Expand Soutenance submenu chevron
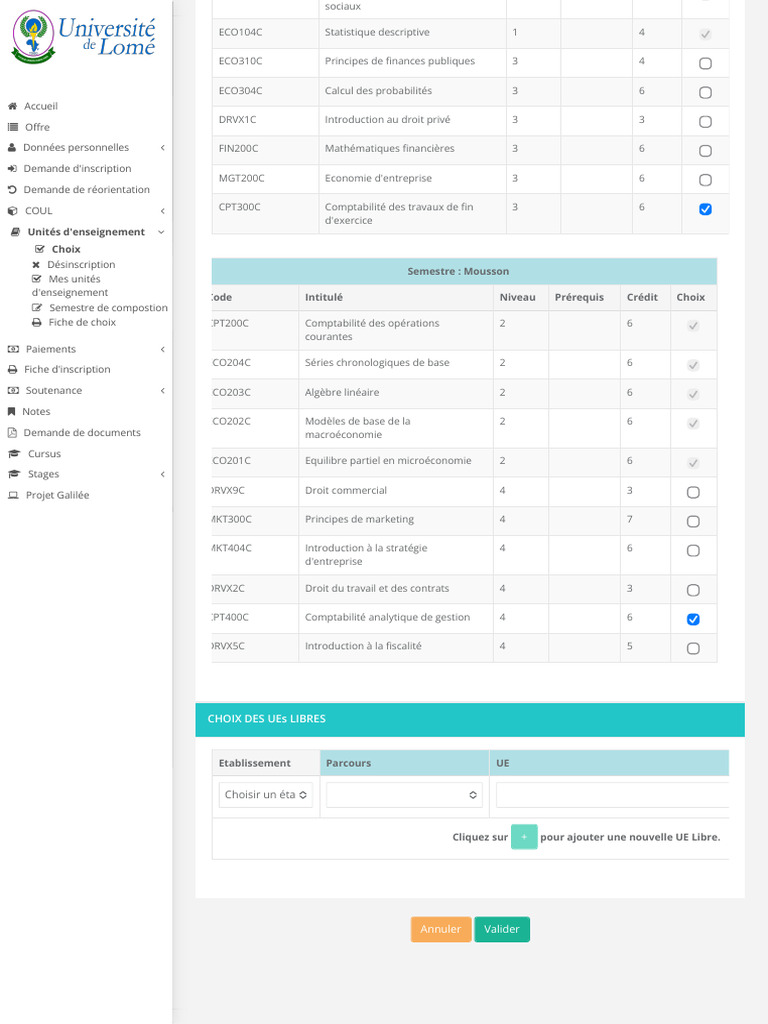Screen dimensions: 768x1024 tap(162, 391)
